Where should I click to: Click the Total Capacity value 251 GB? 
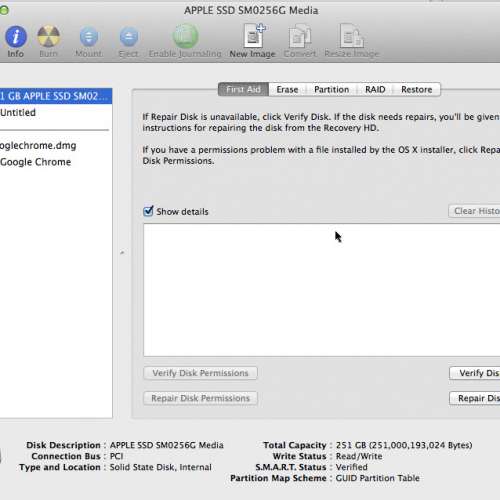click(x=404, y=445)
